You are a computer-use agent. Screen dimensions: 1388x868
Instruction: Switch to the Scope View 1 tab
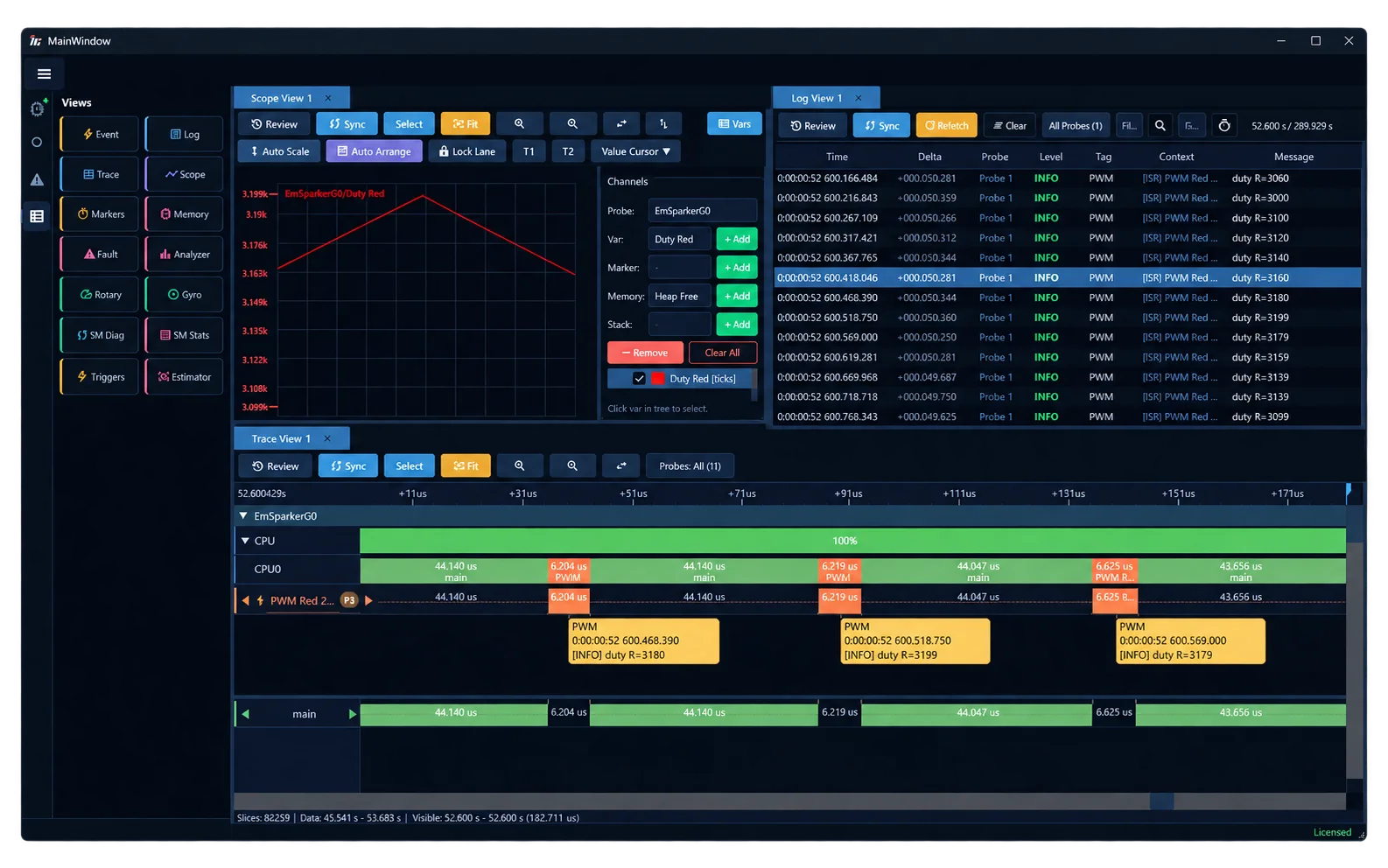coord(281,98)
